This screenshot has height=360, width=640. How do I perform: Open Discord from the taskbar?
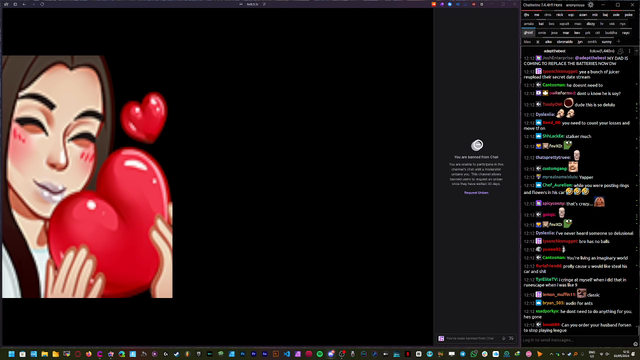pyautogui.click(x=331, y=354)
